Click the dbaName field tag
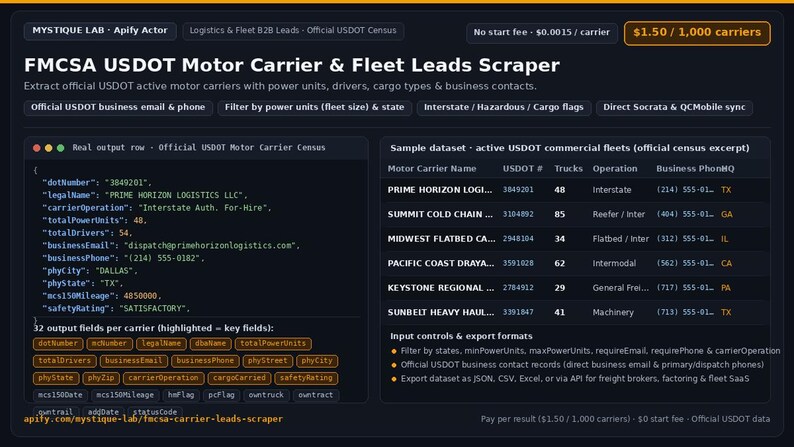Image resolution: width=794 pixels, height=447 pixels. click(x=210, y=344)
